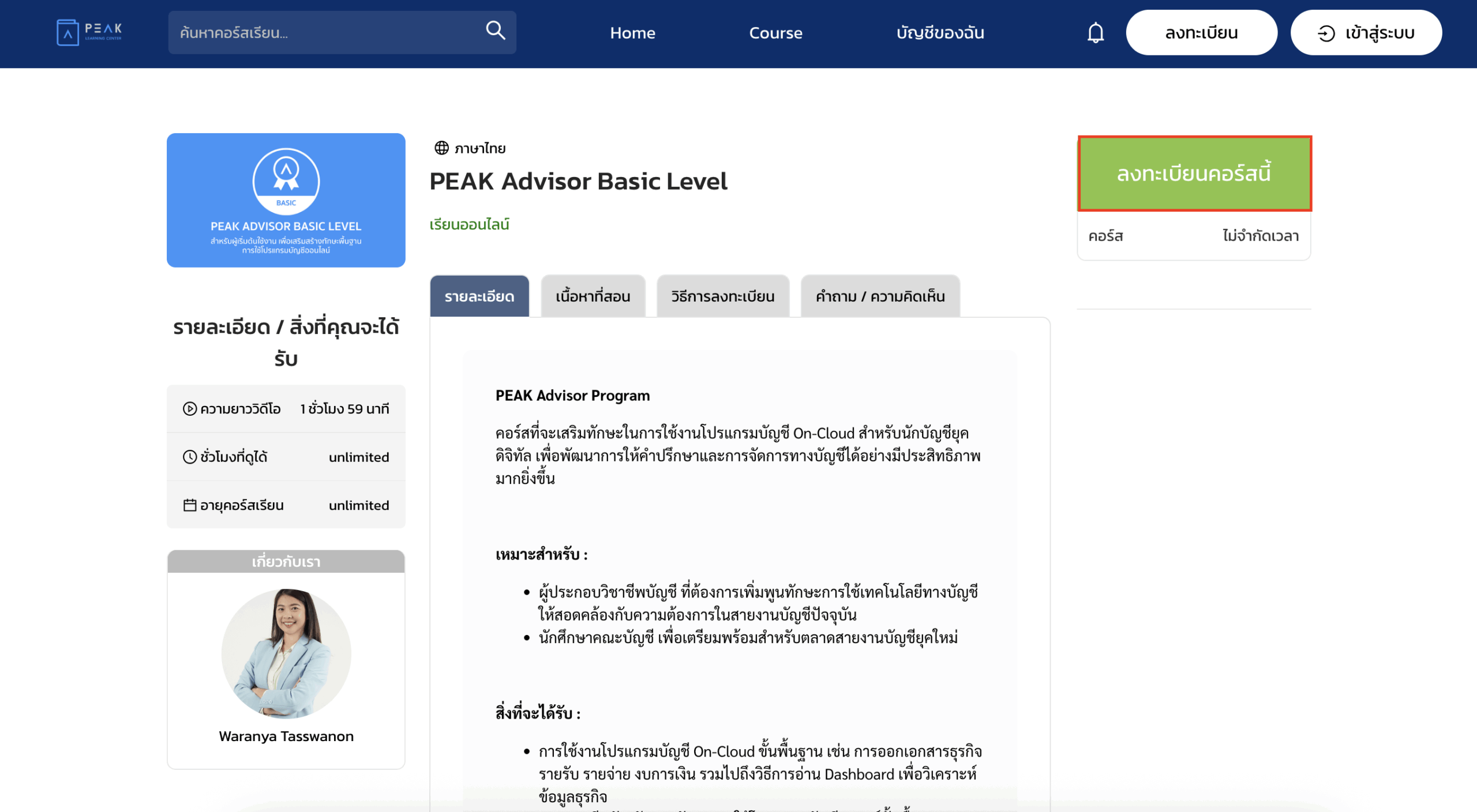
Task: Click the search magnifier icon
Action: [x=495, y=32]
